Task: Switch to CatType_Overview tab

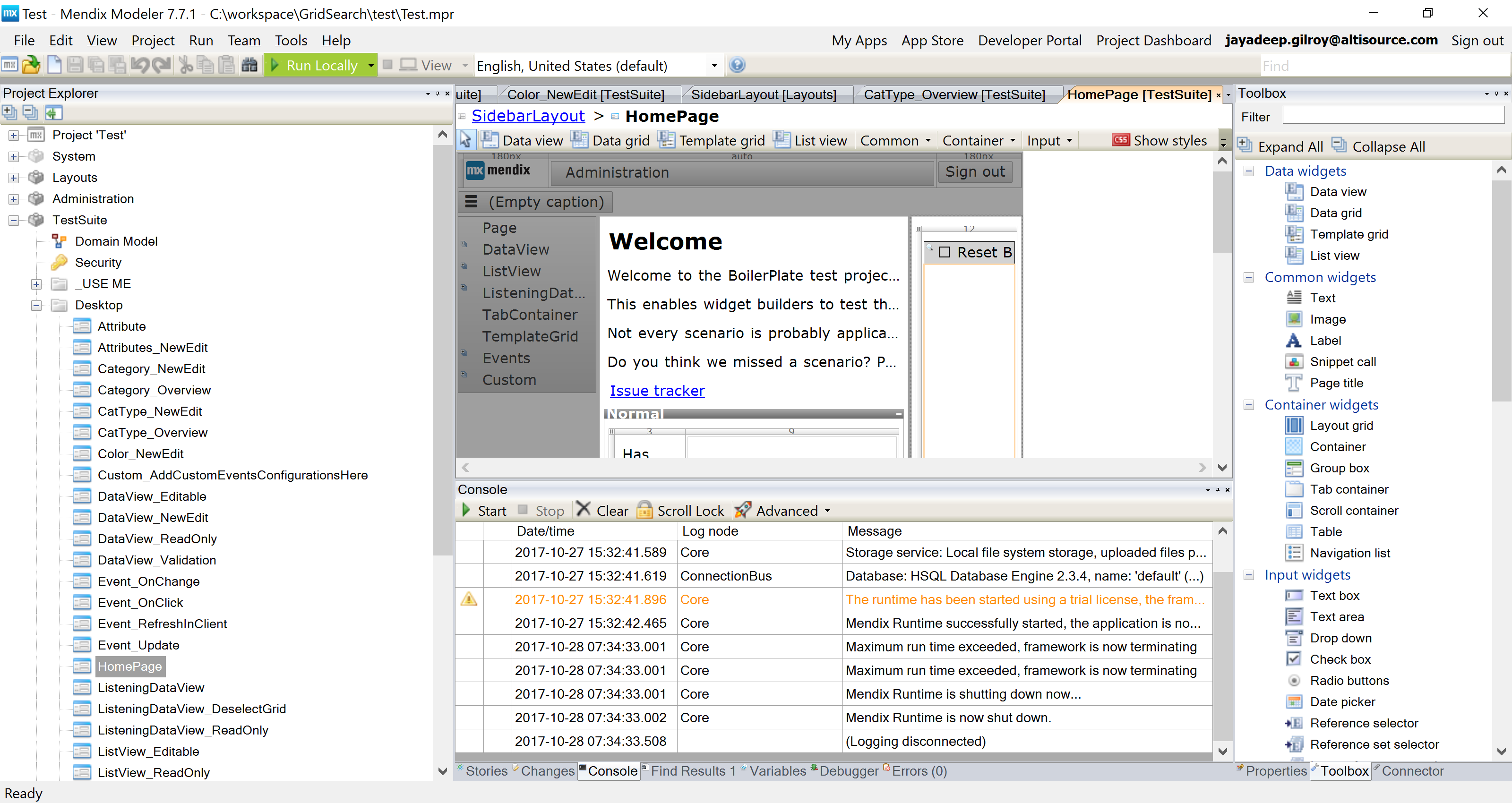Action: (954, 94)
